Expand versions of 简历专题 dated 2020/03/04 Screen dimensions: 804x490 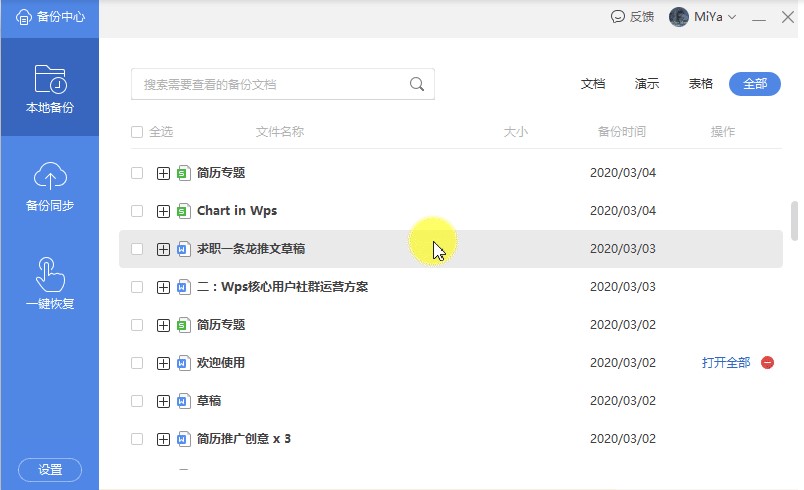[x=163, y=174]
